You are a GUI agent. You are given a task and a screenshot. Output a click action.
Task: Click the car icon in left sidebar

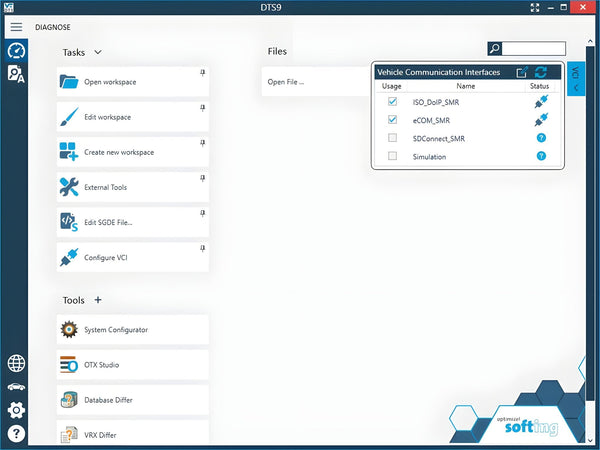16,387
